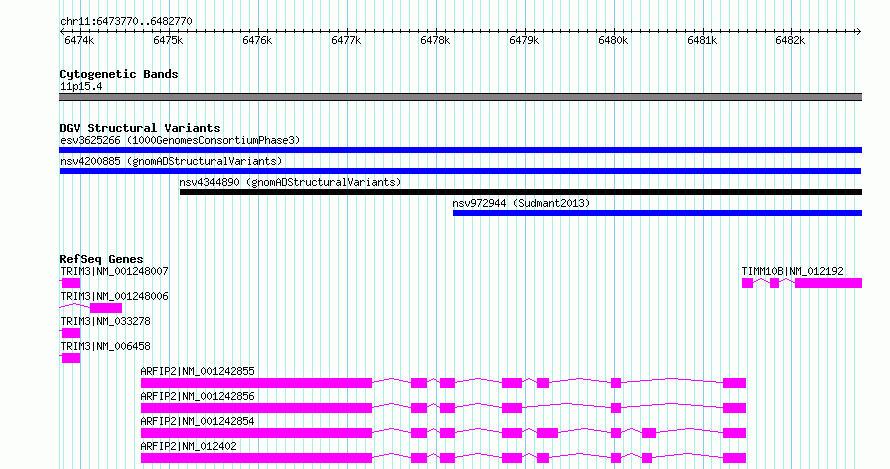Click the last exon of ARFIP2 NM_001242856
This screenshot has height=469, width=890.
734,408
